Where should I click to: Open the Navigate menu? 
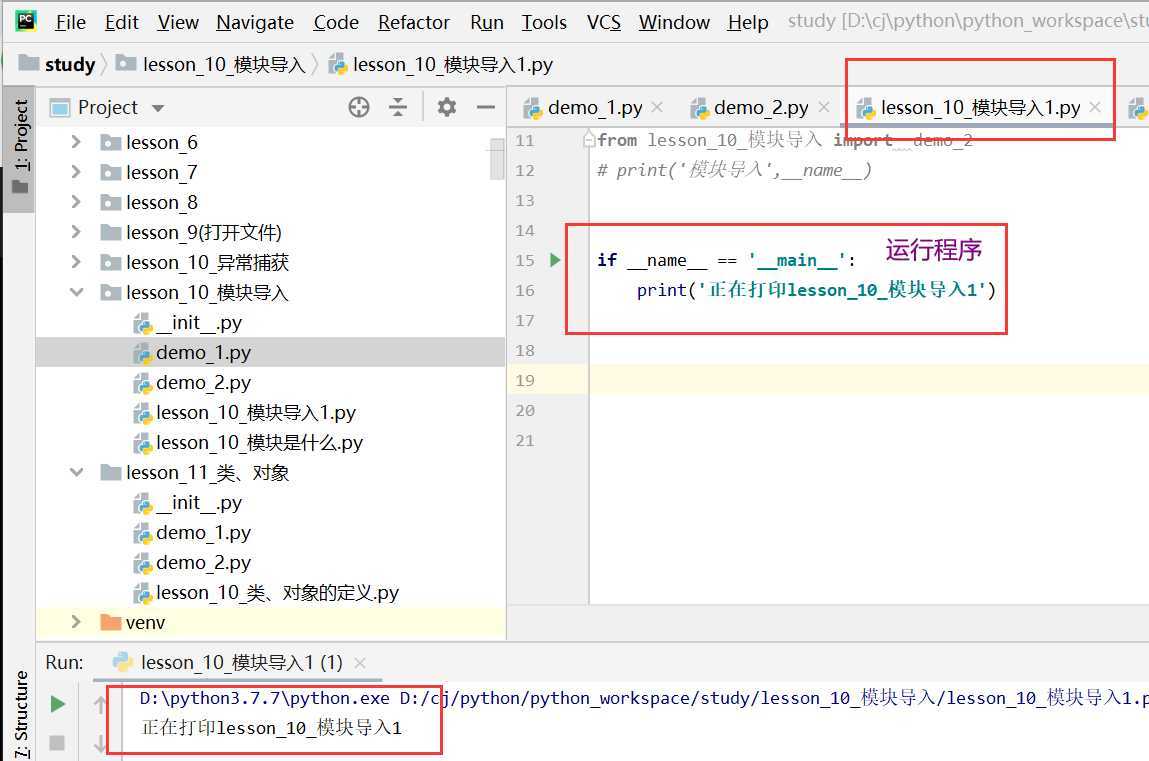pyautogui.click(x=255, y=23)
